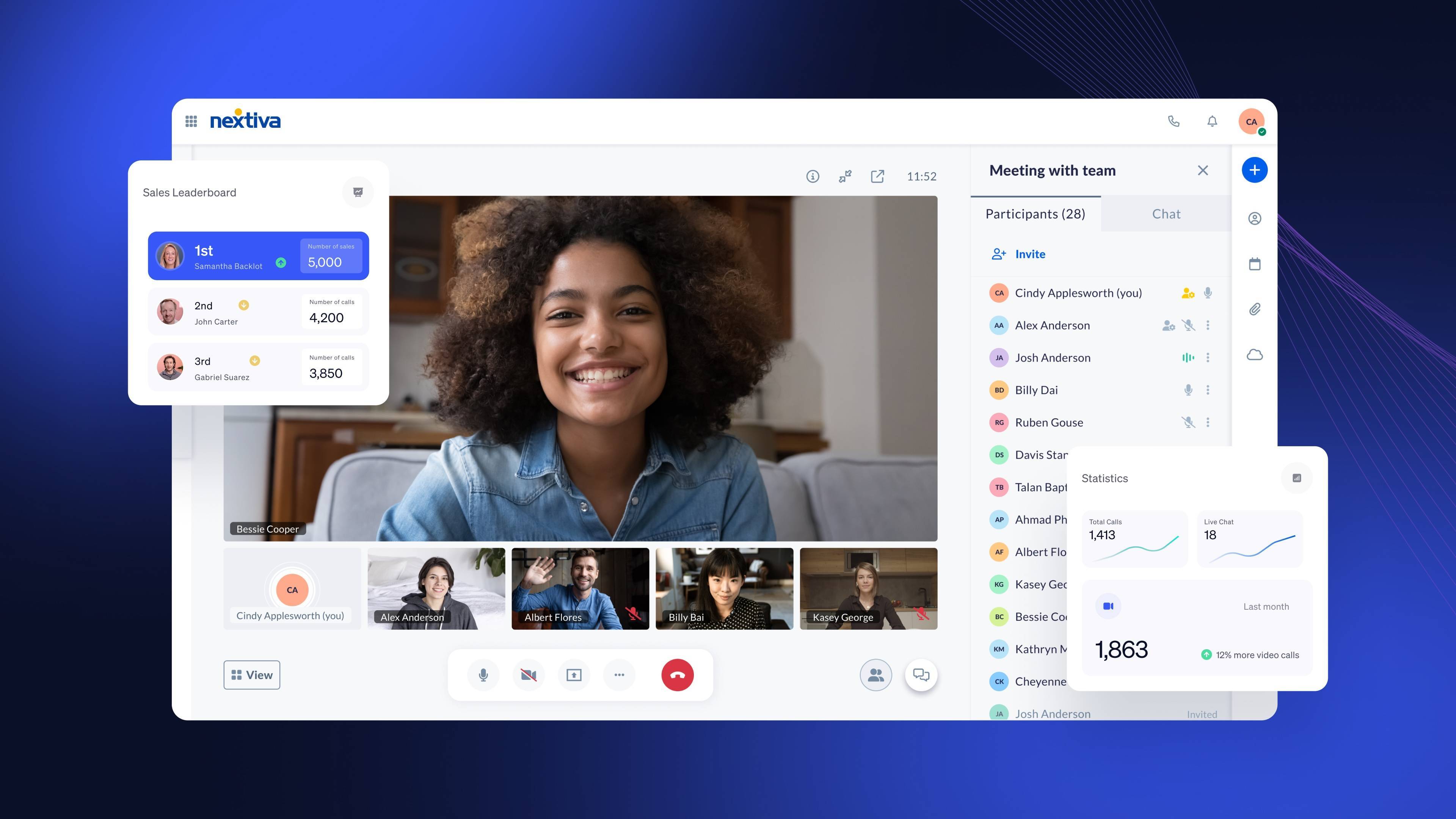Open the calendar icon in right sidebar
The width and height of the screenshot is (1456, 819).
point(1254,264)
